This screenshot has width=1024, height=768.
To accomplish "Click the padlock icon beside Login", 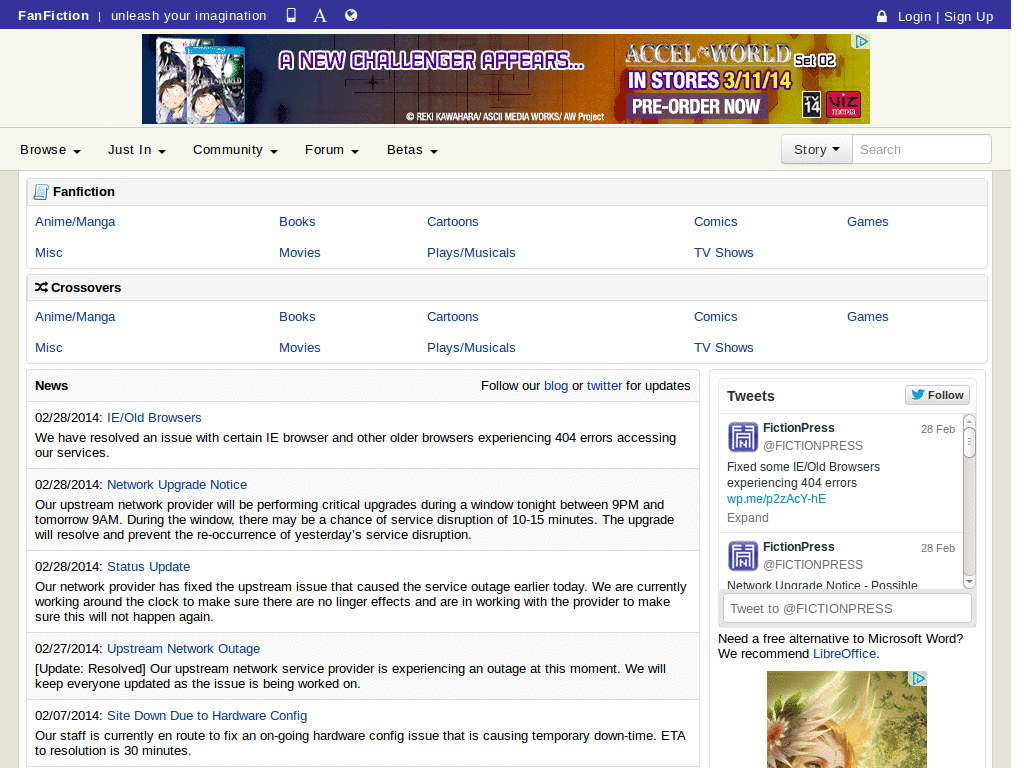I will tap(882, 16).
